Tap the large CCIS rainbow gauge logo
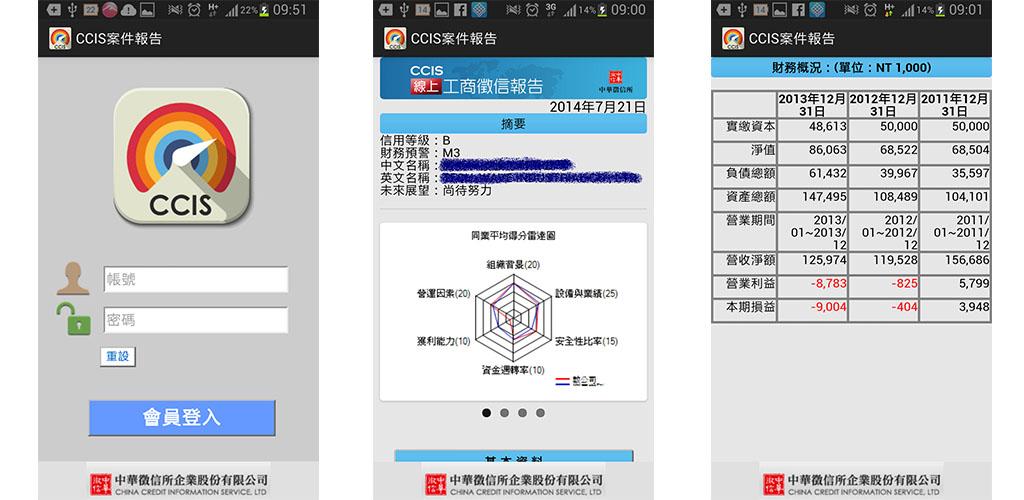Image resolution: width=1024 pixels, height=500 pixels. click(x=182, y=156)
